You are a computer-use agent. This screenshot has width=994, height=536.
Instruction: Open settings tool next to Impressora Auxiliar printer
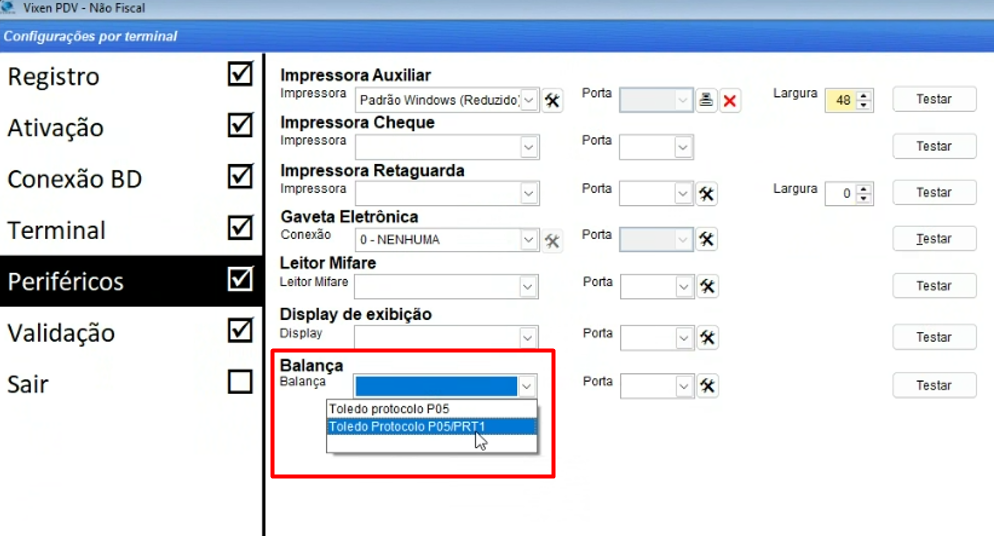pos(552,100)
